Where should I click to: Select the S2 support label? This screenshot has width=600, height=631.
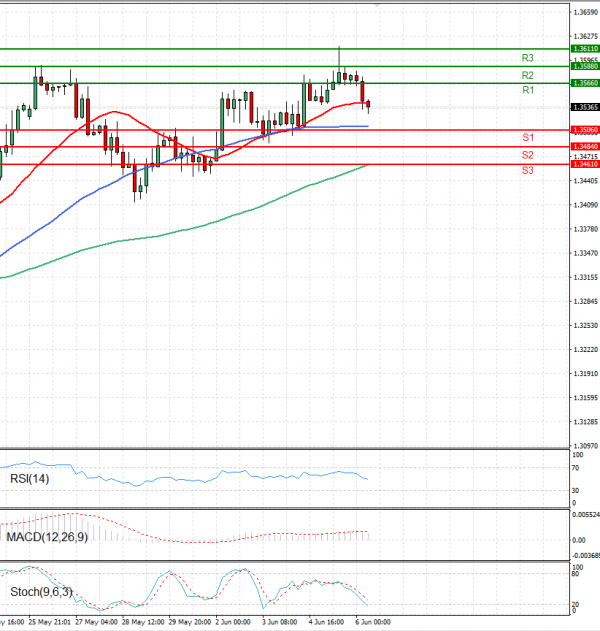click(x=527, y=155)
